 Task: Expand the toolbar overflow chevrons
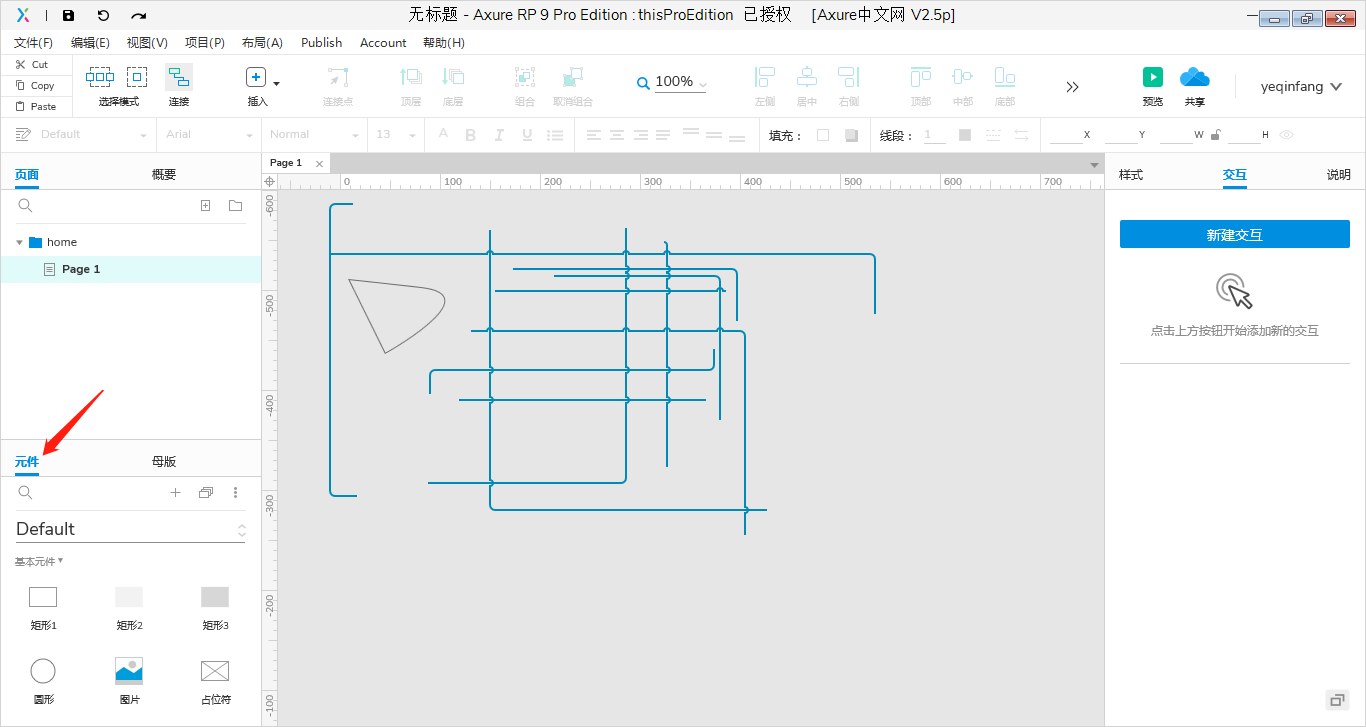(1073, 87)
